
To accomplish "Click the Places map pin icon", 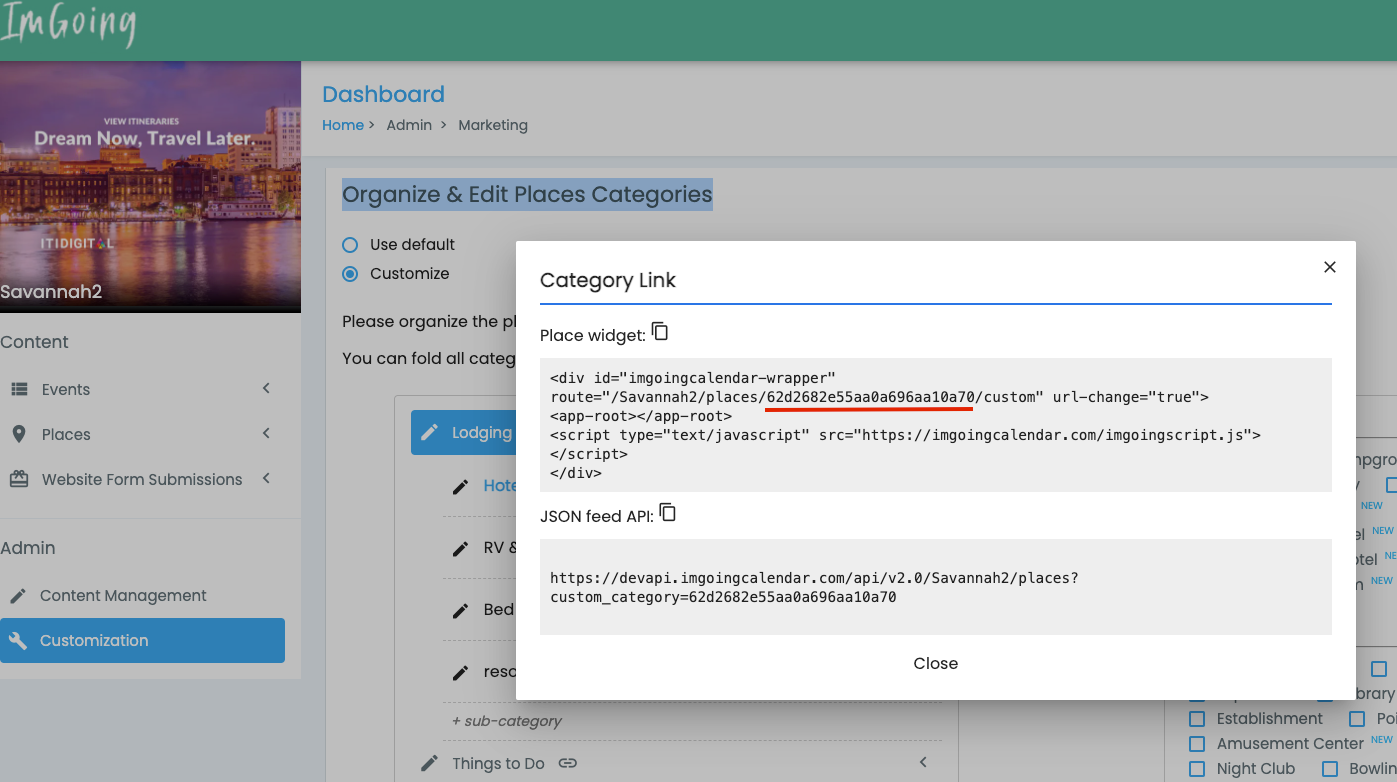I will pos(19,434).
